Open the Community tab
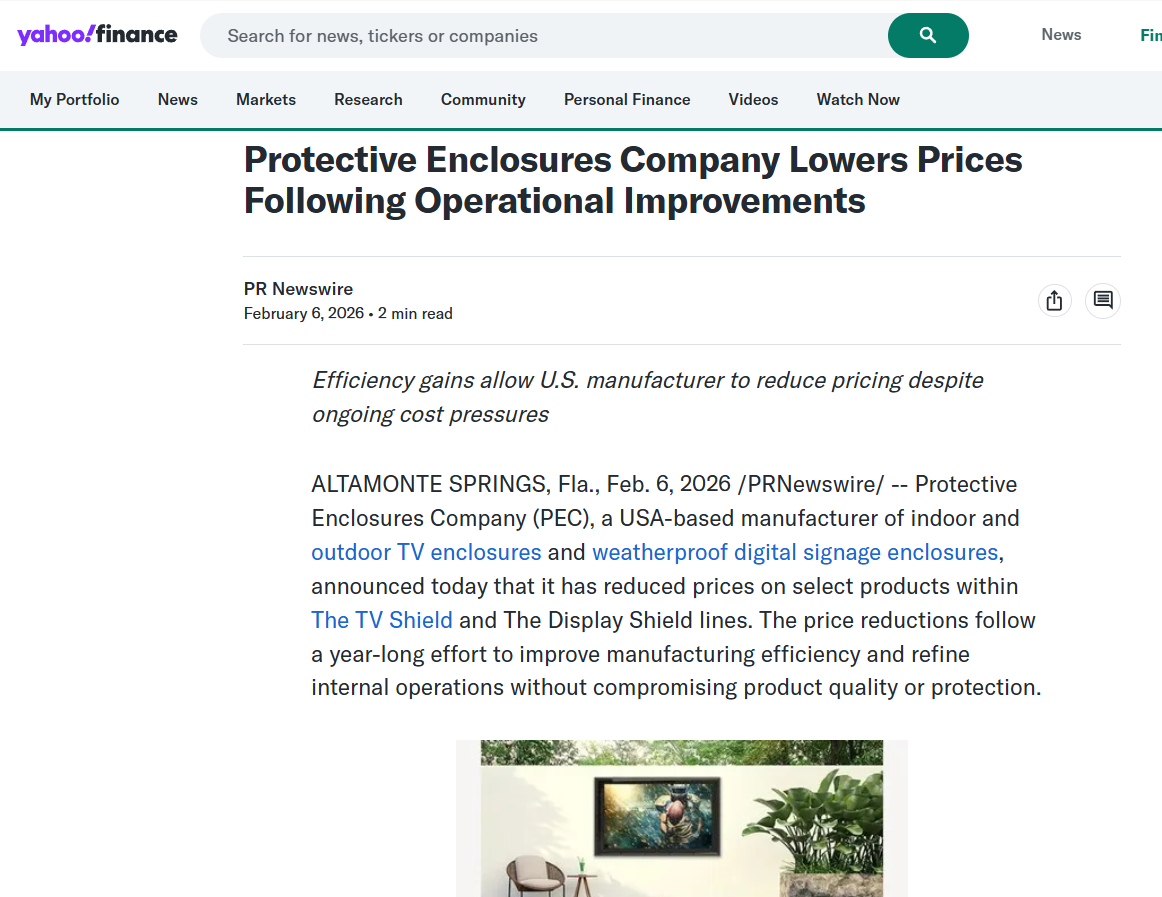Image resolution: width=1162 pixels, height=897 pixels. coord(483,100)
